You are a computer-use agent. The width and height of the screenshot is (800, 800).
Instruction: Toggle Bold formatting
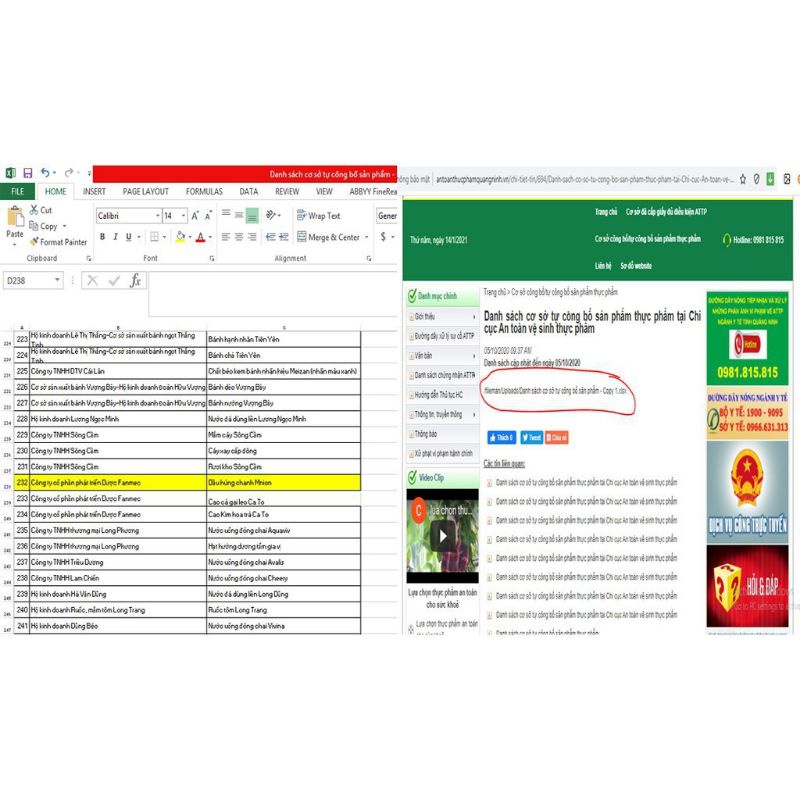coord(103,237)
